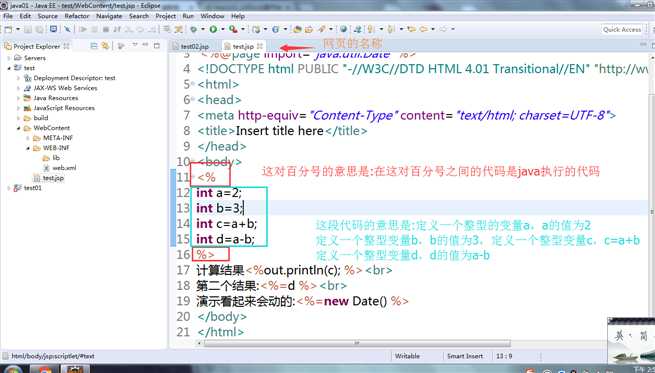Toggle Link with Editor in Project Explorer

106,46
